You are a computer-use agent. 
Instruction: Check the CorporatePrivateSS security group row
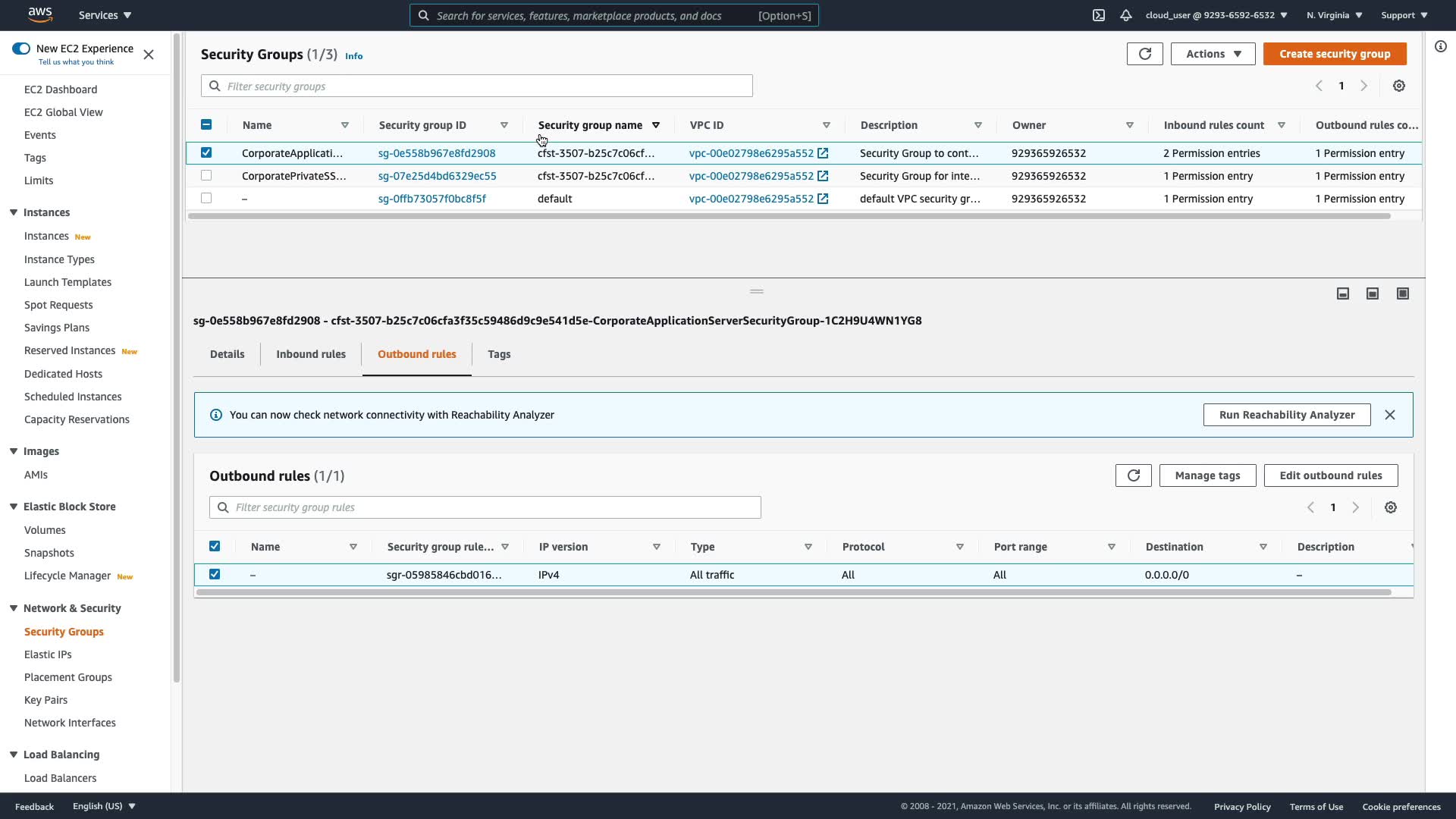pos(206,176)
